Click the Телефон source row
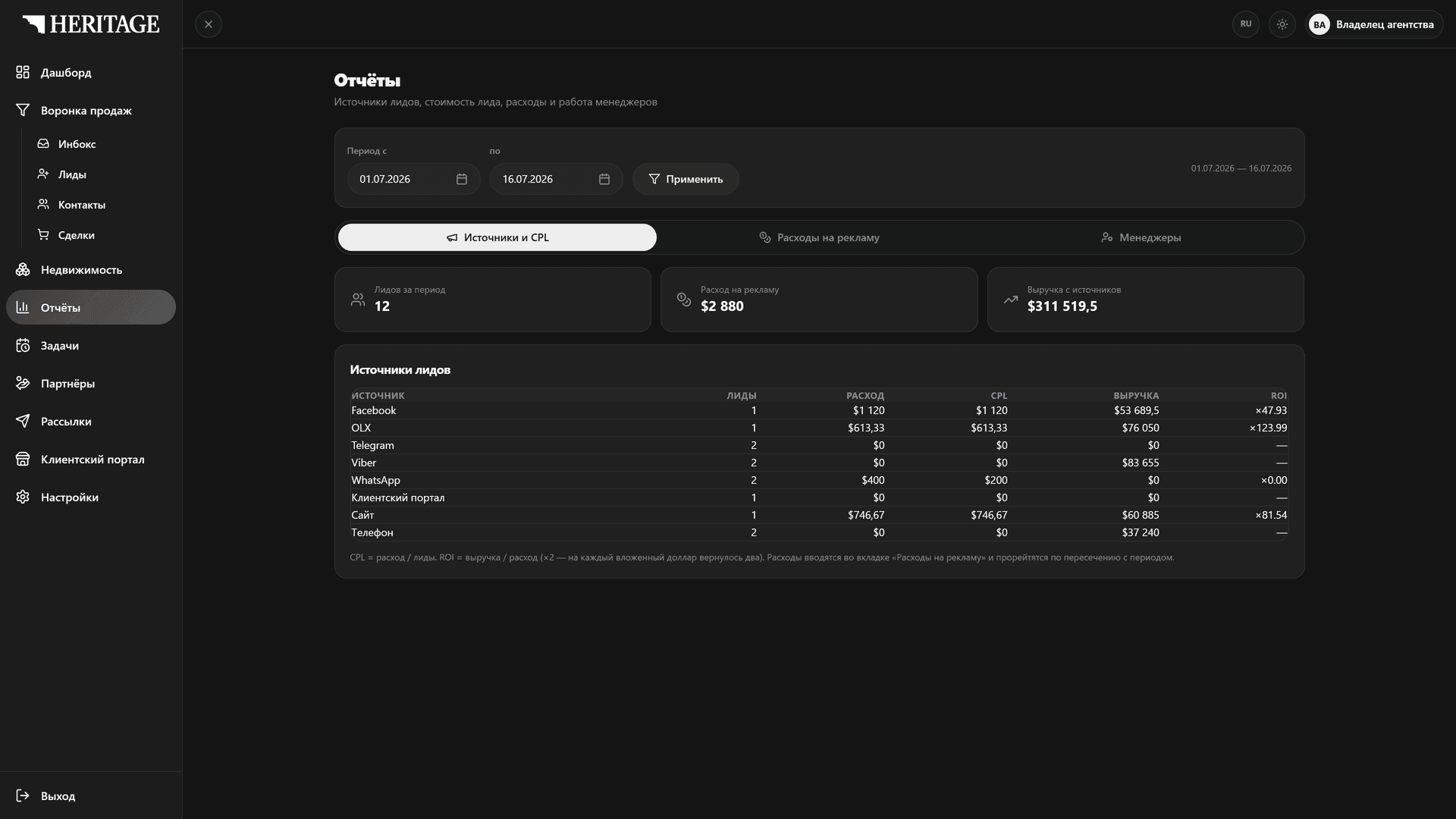The image size is (1456, 819). 819,532
